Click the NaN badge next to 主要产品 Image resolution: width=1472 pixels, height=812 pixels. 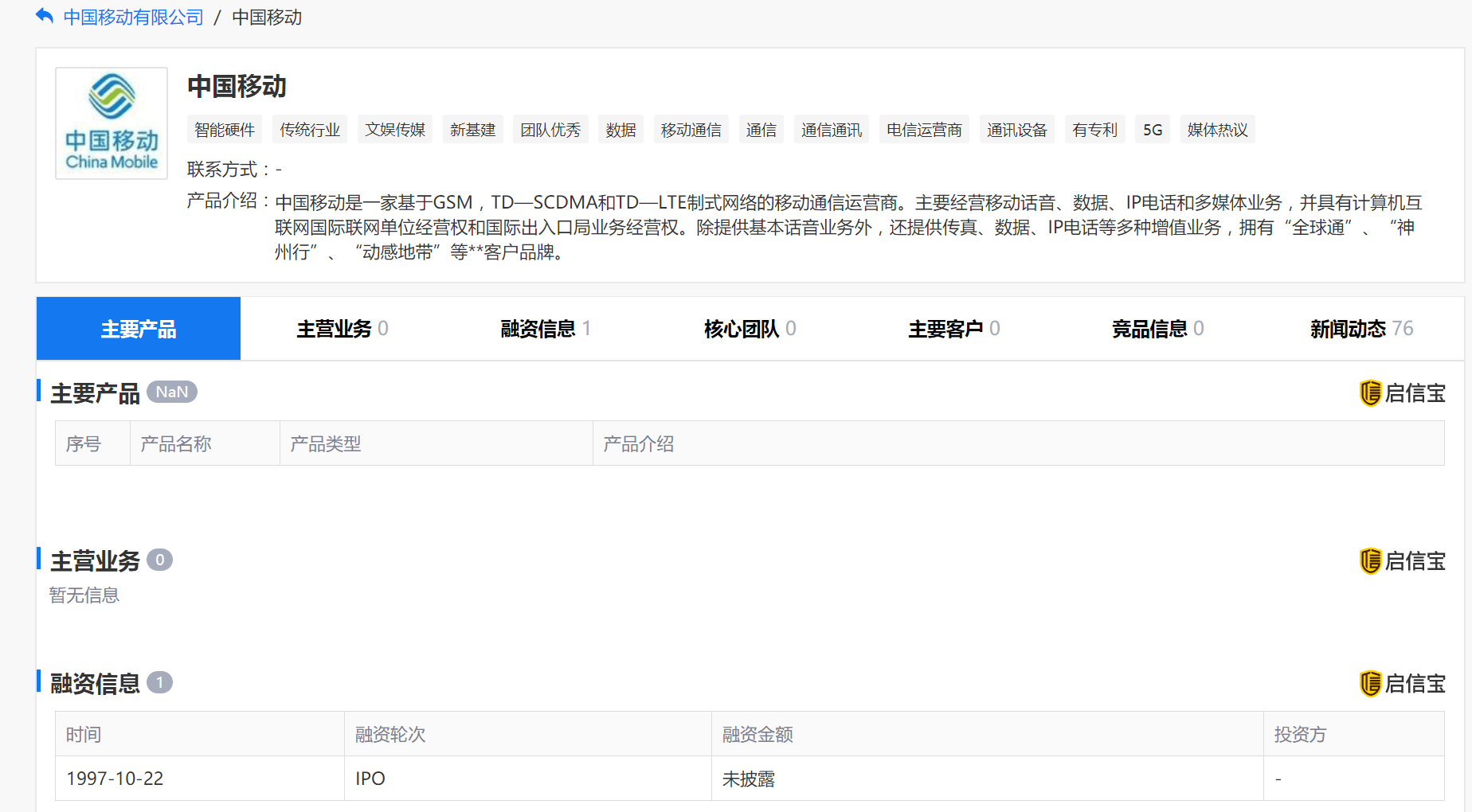click(172, 392)
